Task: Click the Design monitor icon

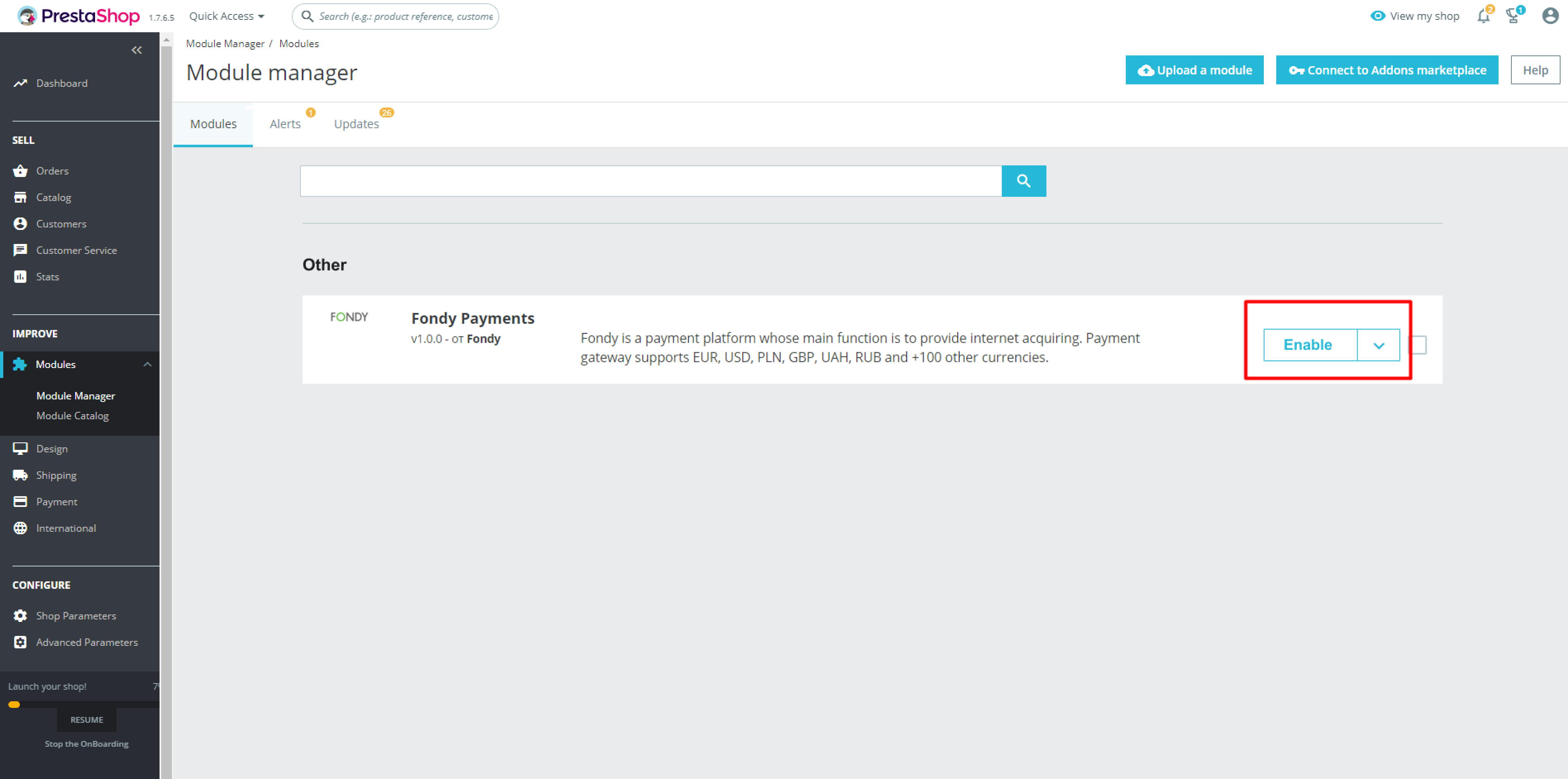Action: click(x=20, y=448)
